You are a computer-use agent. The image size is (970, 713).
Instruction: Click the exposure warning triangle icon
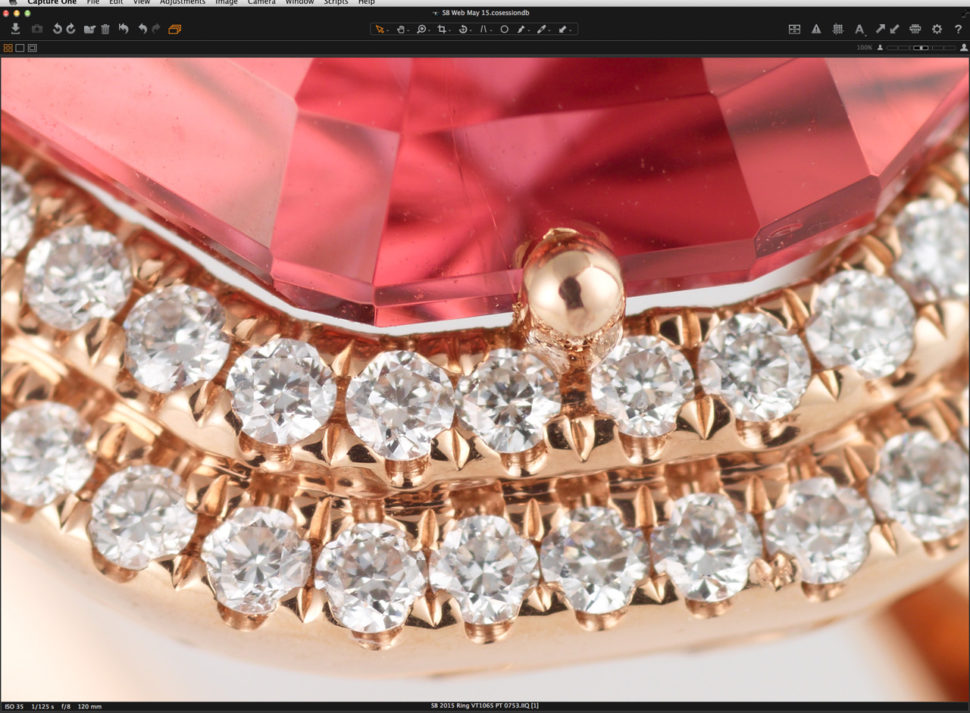coord(817,30)
